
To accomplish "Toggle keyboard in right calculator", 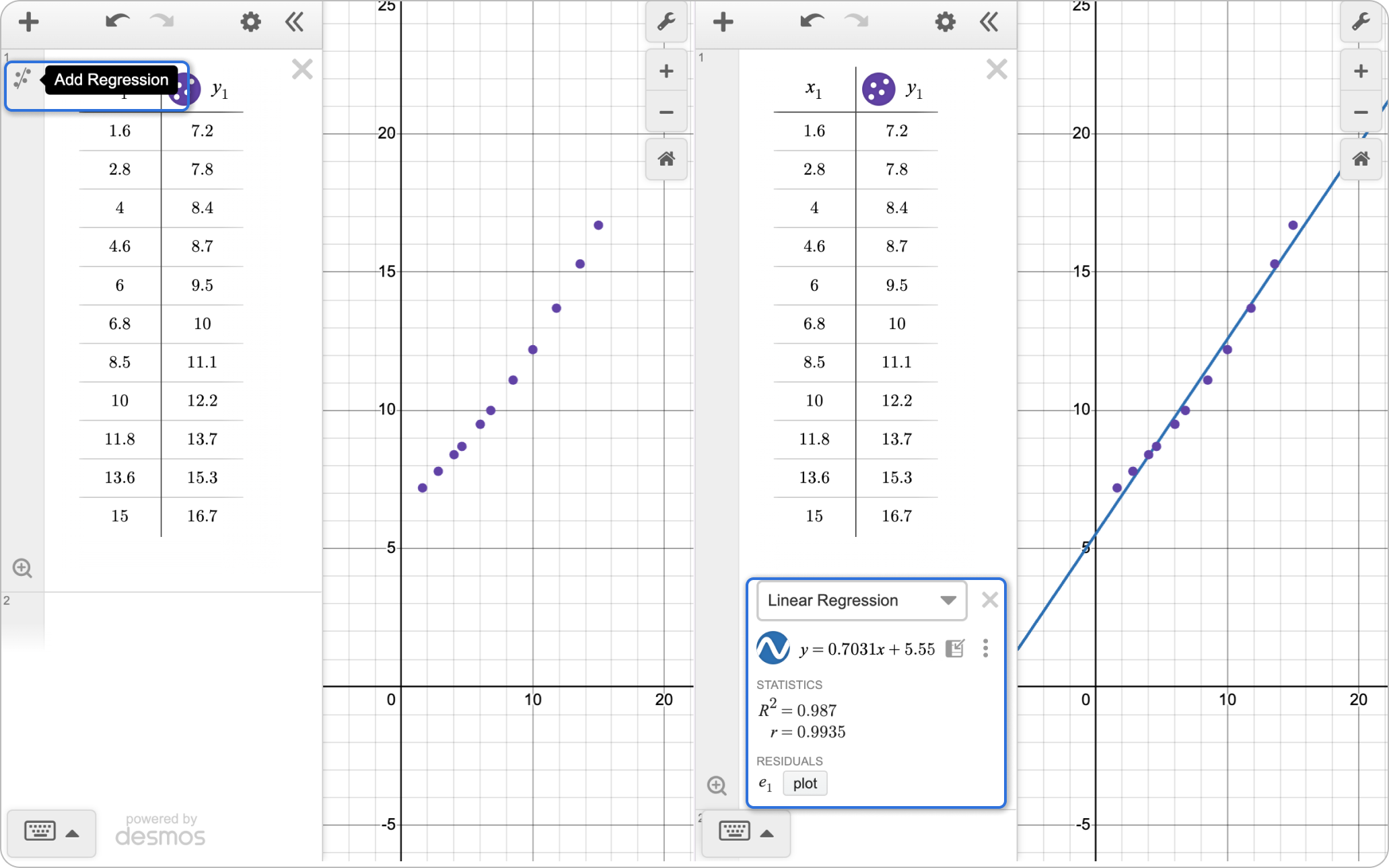I will [x=734, y=831].
